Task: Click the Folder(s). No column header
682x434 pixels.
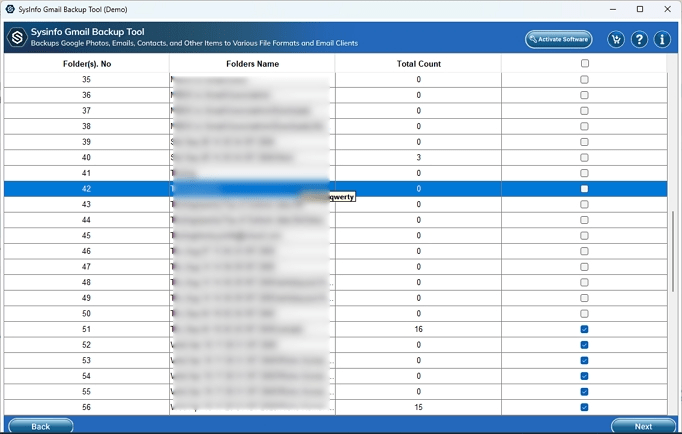Action: click(x=87, y=64)
